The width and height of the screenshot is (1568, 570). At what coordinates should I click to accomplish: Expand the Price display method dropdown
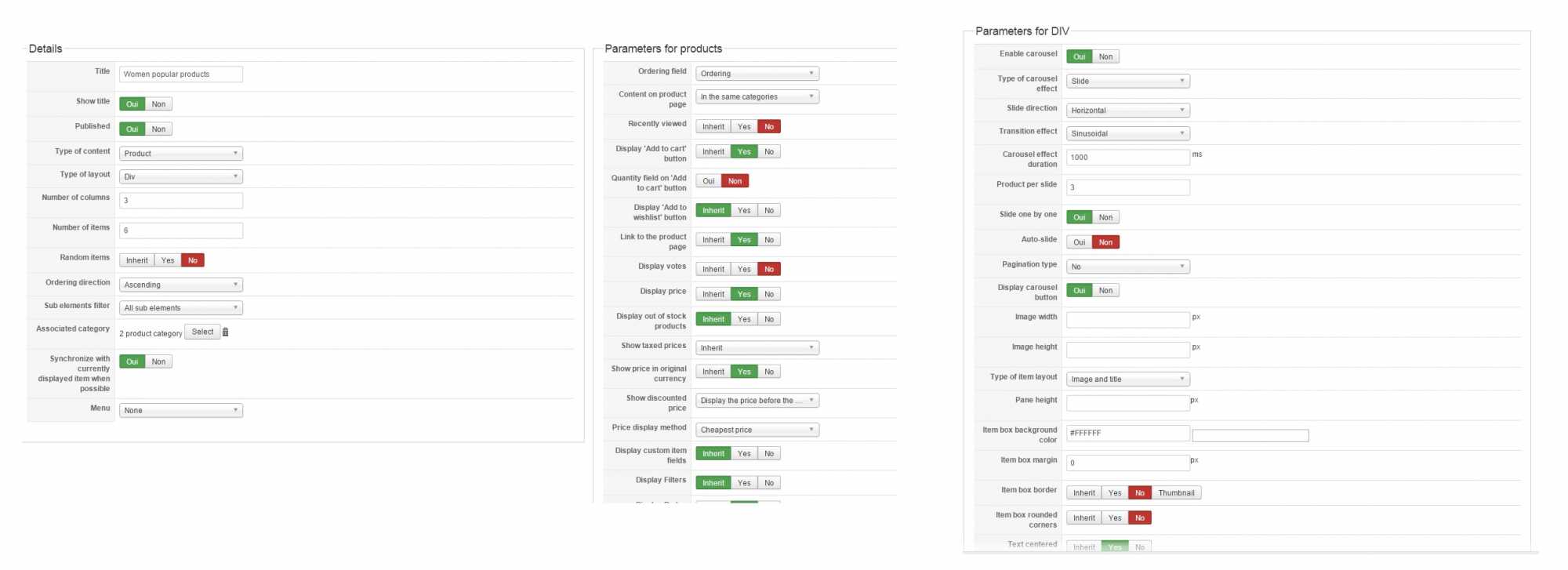click(757, 430)
